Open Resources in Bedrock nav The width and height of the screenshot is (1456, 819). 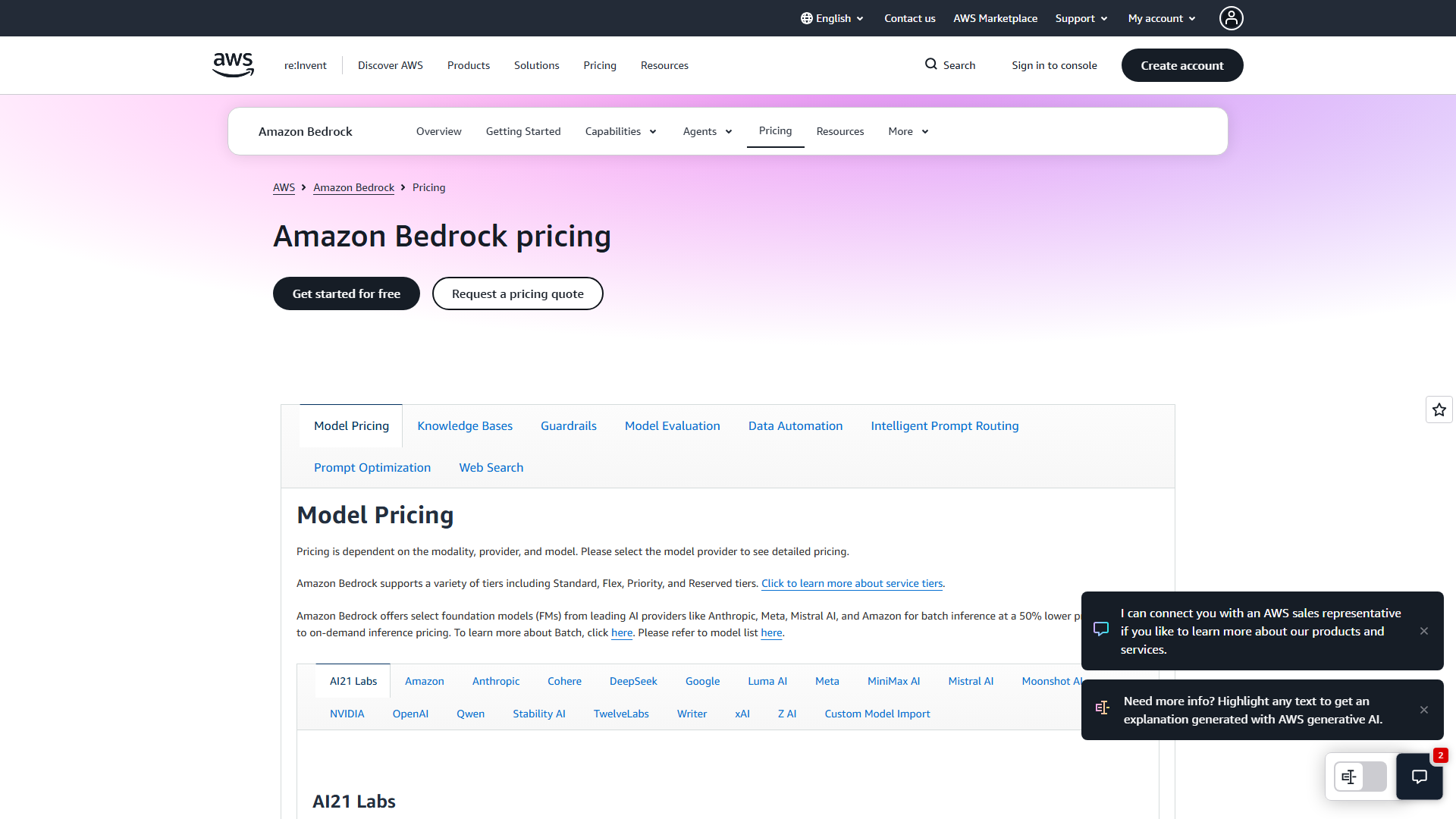pos(839,131)
